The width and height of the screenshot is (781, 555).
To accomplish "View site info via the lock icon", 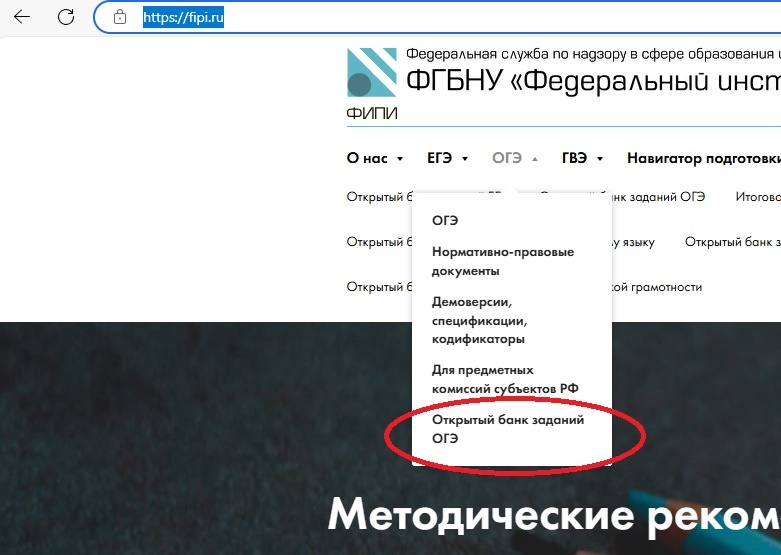I will coord(120,17).
